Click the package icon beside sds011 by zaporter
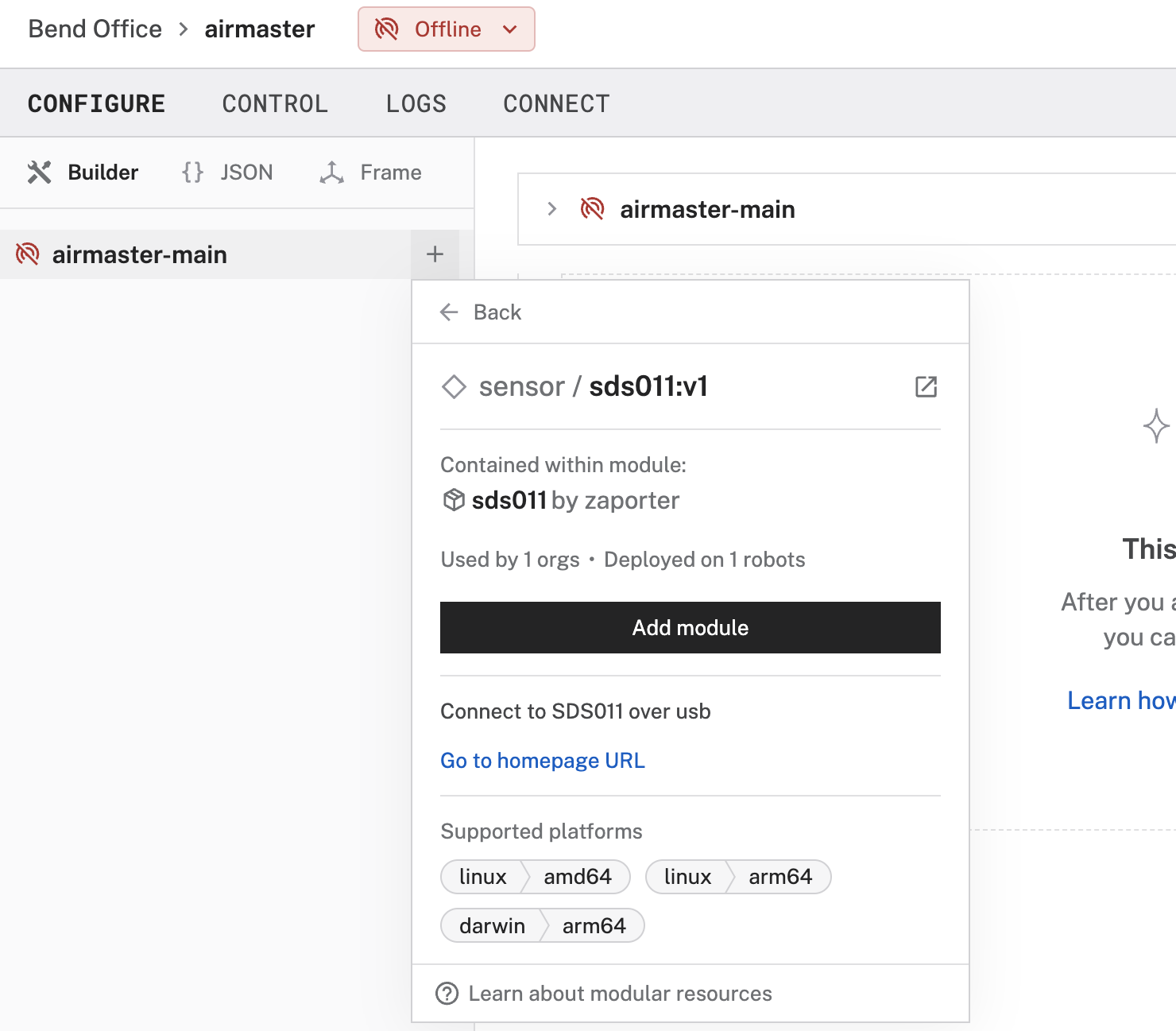Image resolution: width=1176 pixels, height=1031 pixels. 452,500
